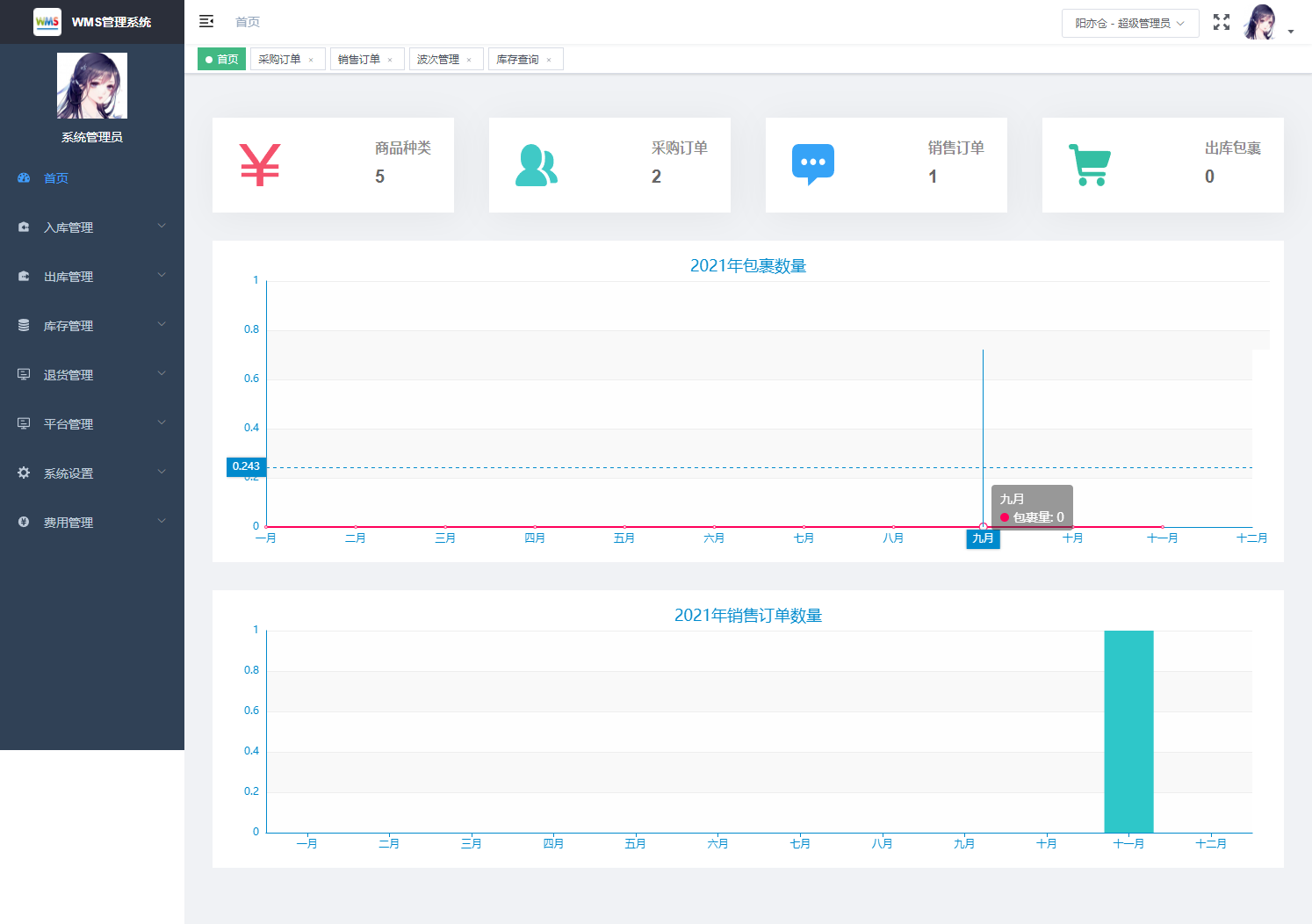Image resolution: width=1312 pixels, height=924 pixels.
Task: Click the 十一月 teal bar in sales chart
Action: (1128, 731)
